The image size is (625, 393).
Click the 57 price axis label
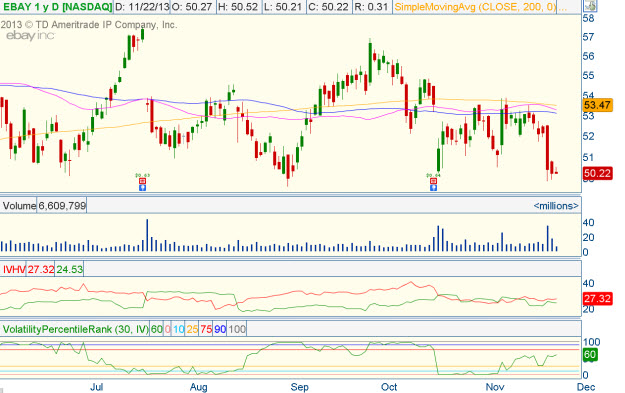(588, 37)
